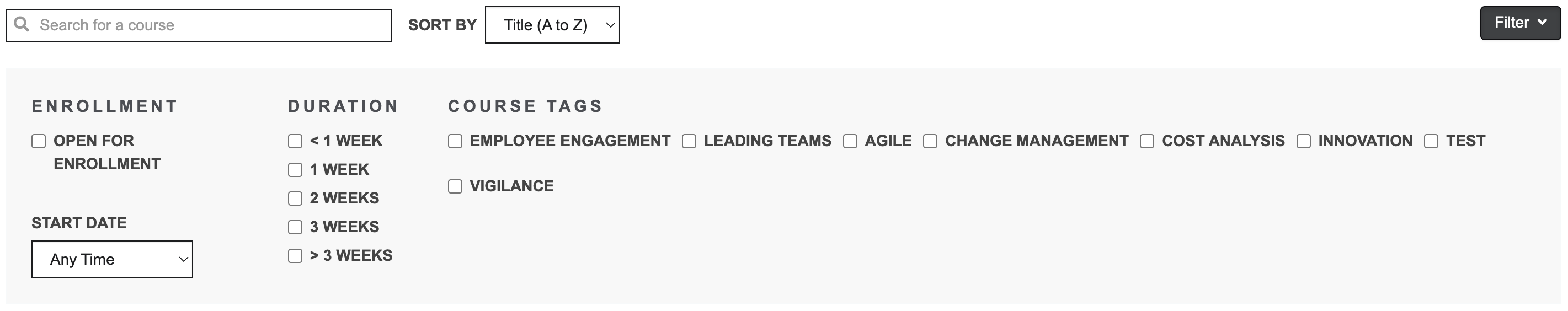Open the Sort By Title dropdown
The height and width of the screenshot is (311, 1568).
(552, 25)
